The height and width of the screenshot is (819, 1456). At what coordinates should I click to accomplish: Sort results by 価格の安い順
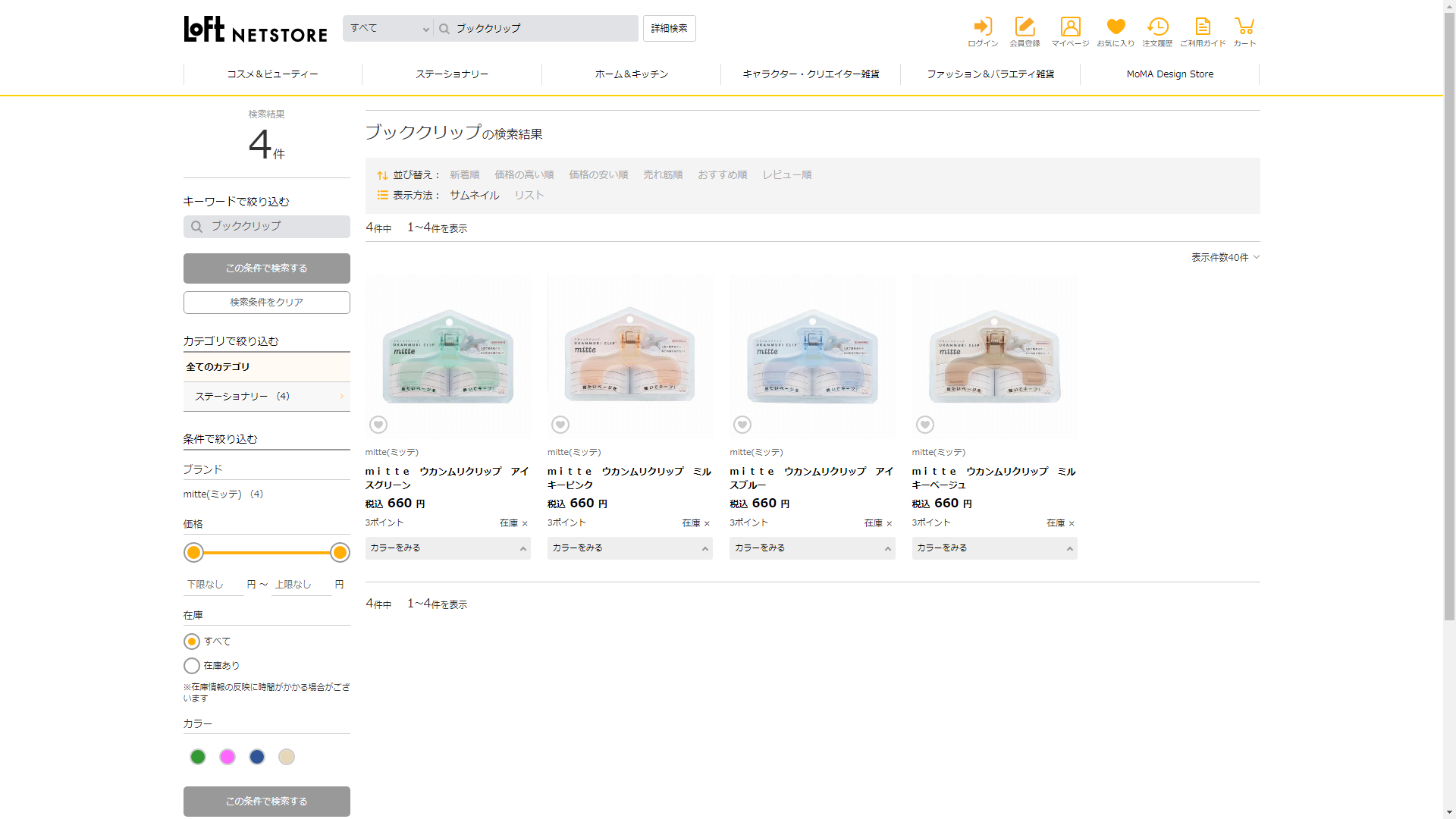[598, 174]
